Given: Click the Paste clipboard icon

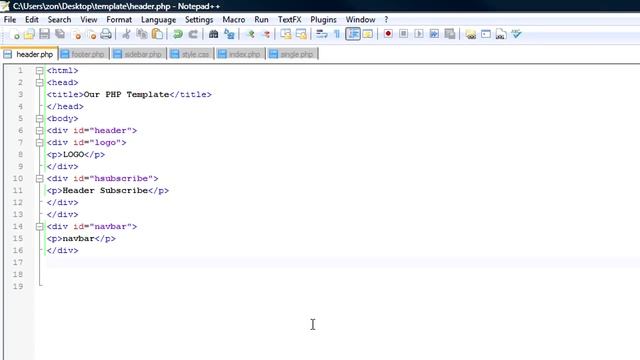Looking at the screenshot, I should click(x=157, y=34).
